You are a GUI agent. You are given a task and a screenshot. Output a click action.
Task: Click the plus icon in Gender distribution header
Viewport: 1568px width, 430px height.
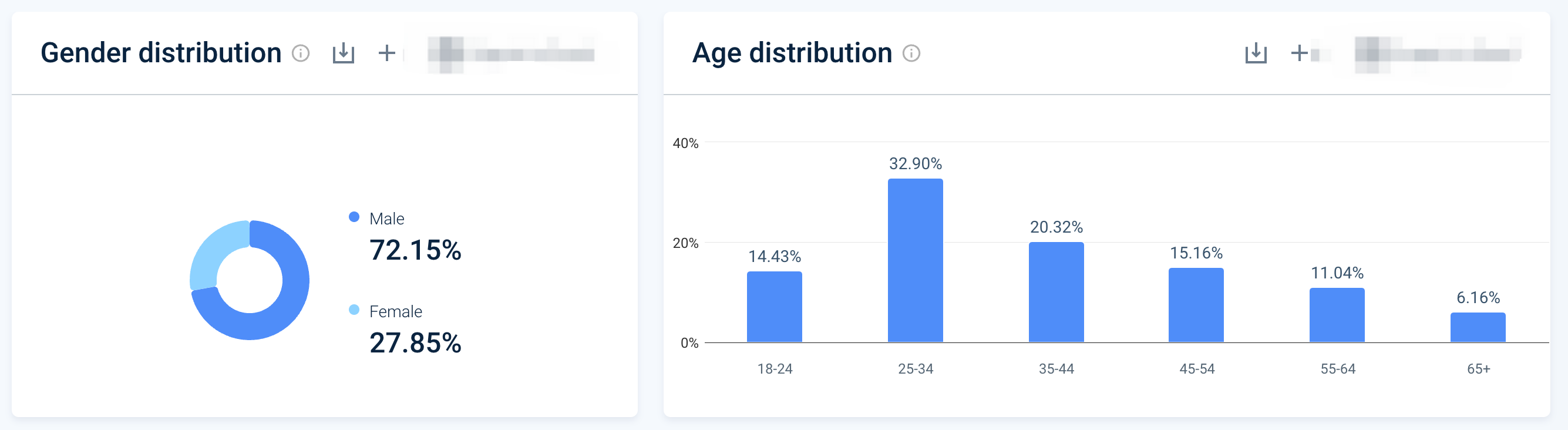tap(386, 53)
